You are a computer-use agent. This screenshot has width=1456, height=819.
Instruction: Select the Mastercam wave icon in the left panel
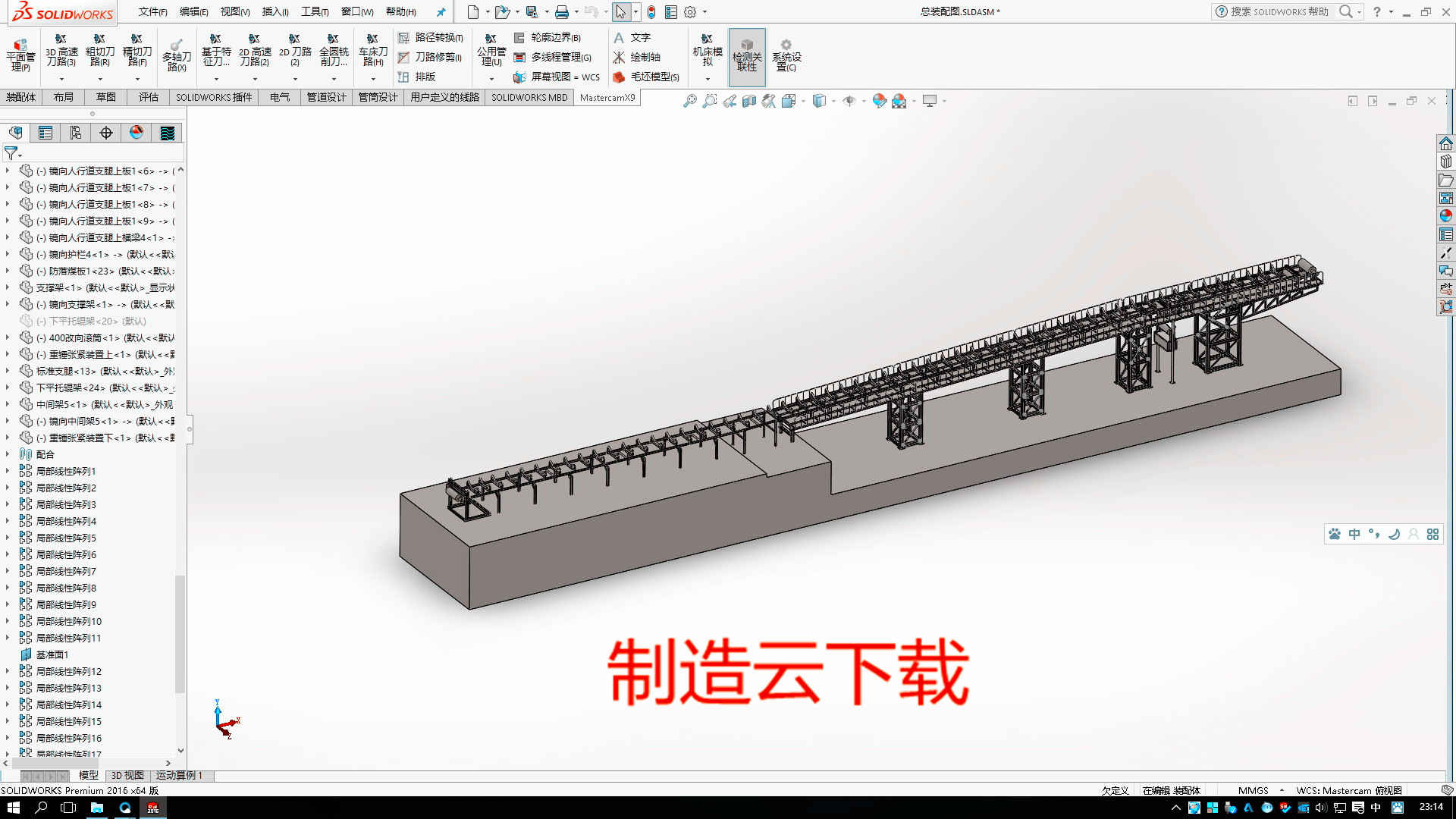tap(167, 132)
